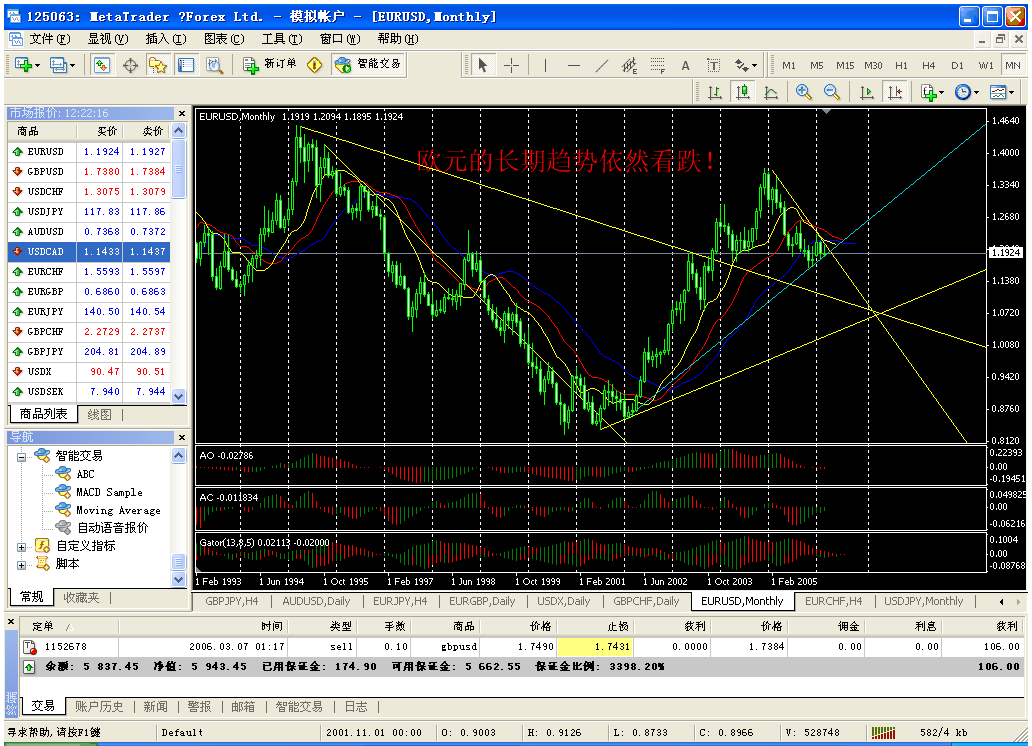The height and width of the screenshot is (746, 1032).
Task: Expand the 脚本 tree node
Action: pos(21,565)
